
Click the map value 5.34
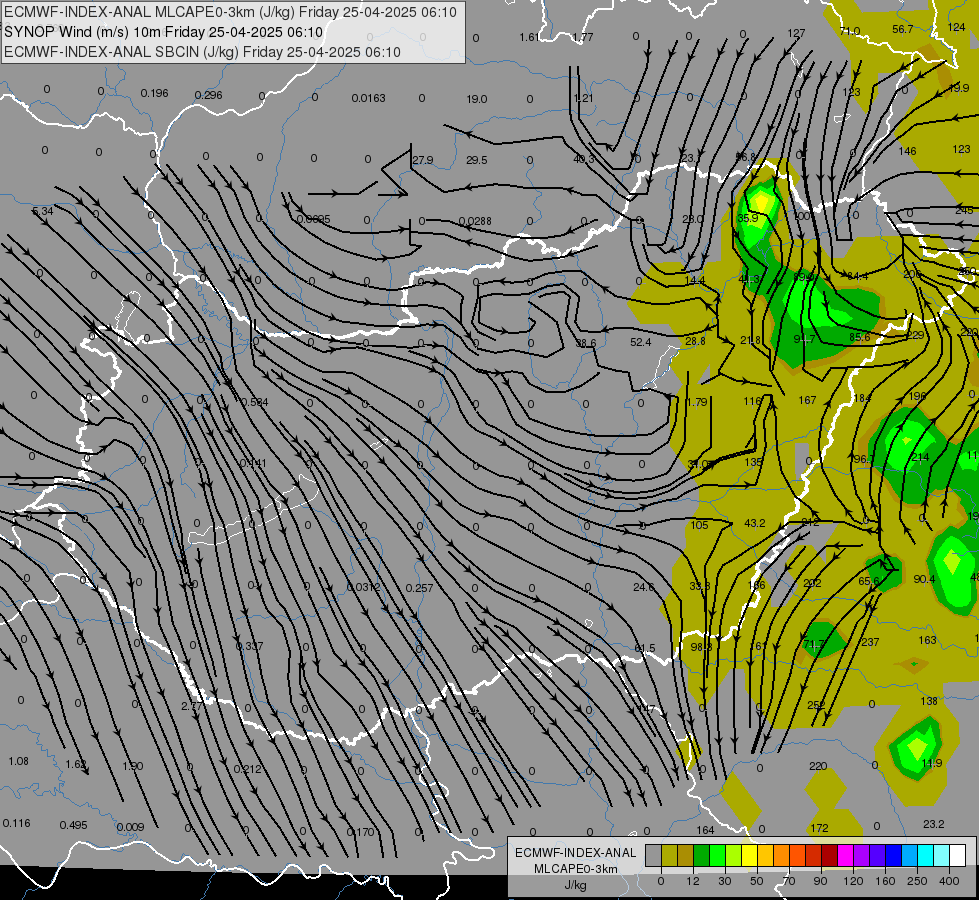coord(43,211)
